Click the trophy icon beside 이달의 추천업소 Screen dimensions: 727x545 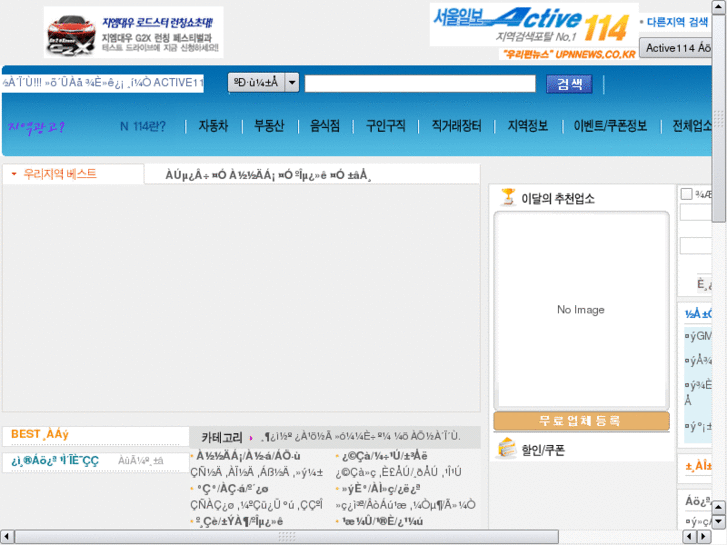(508, 197)
